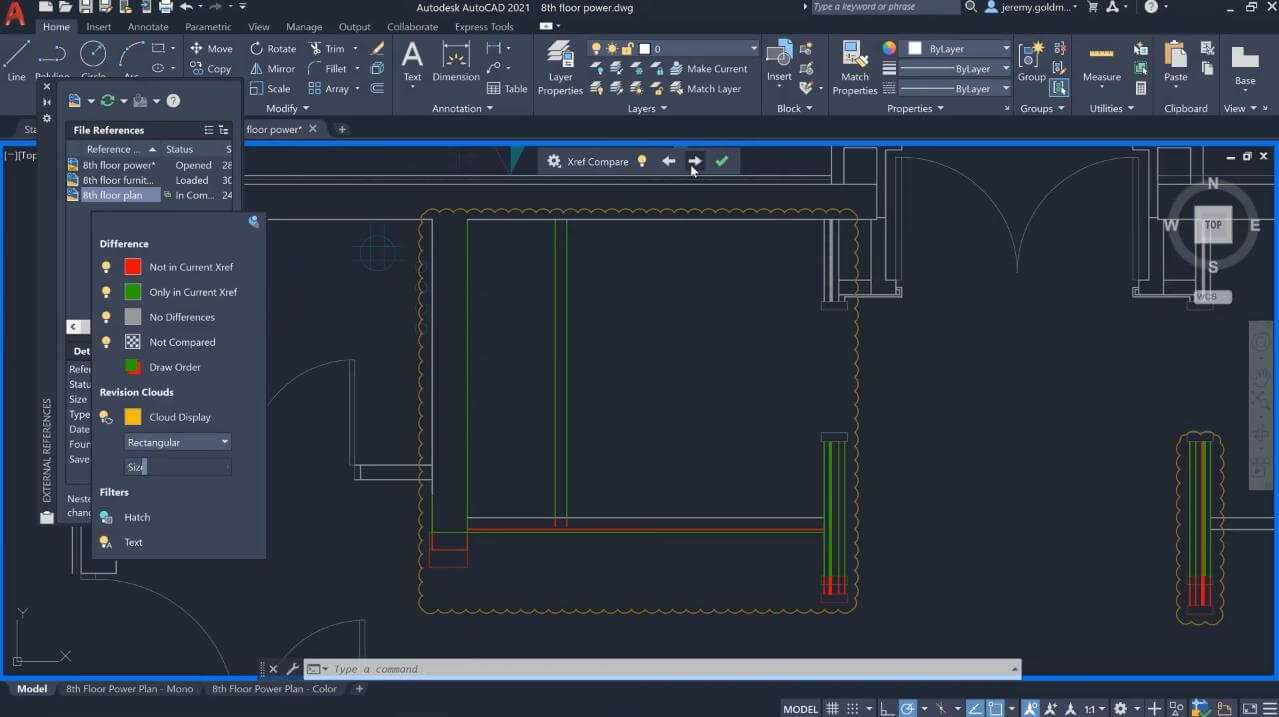
Task: Change the red Not in Current Xref color
Action: [133, 267]
